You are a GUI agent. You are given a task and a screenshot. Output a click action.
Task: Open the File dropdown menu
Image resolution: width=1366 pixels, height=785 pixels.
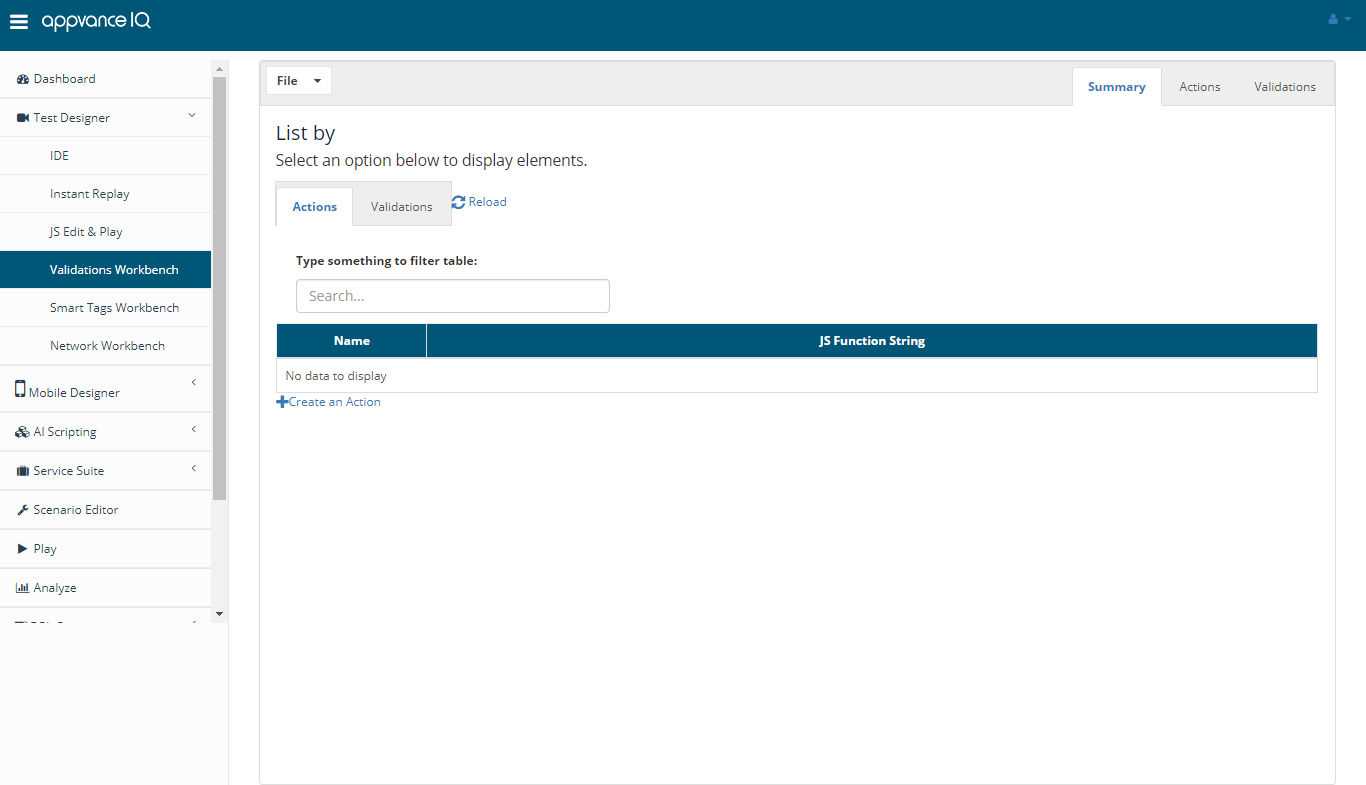[299, 81]
